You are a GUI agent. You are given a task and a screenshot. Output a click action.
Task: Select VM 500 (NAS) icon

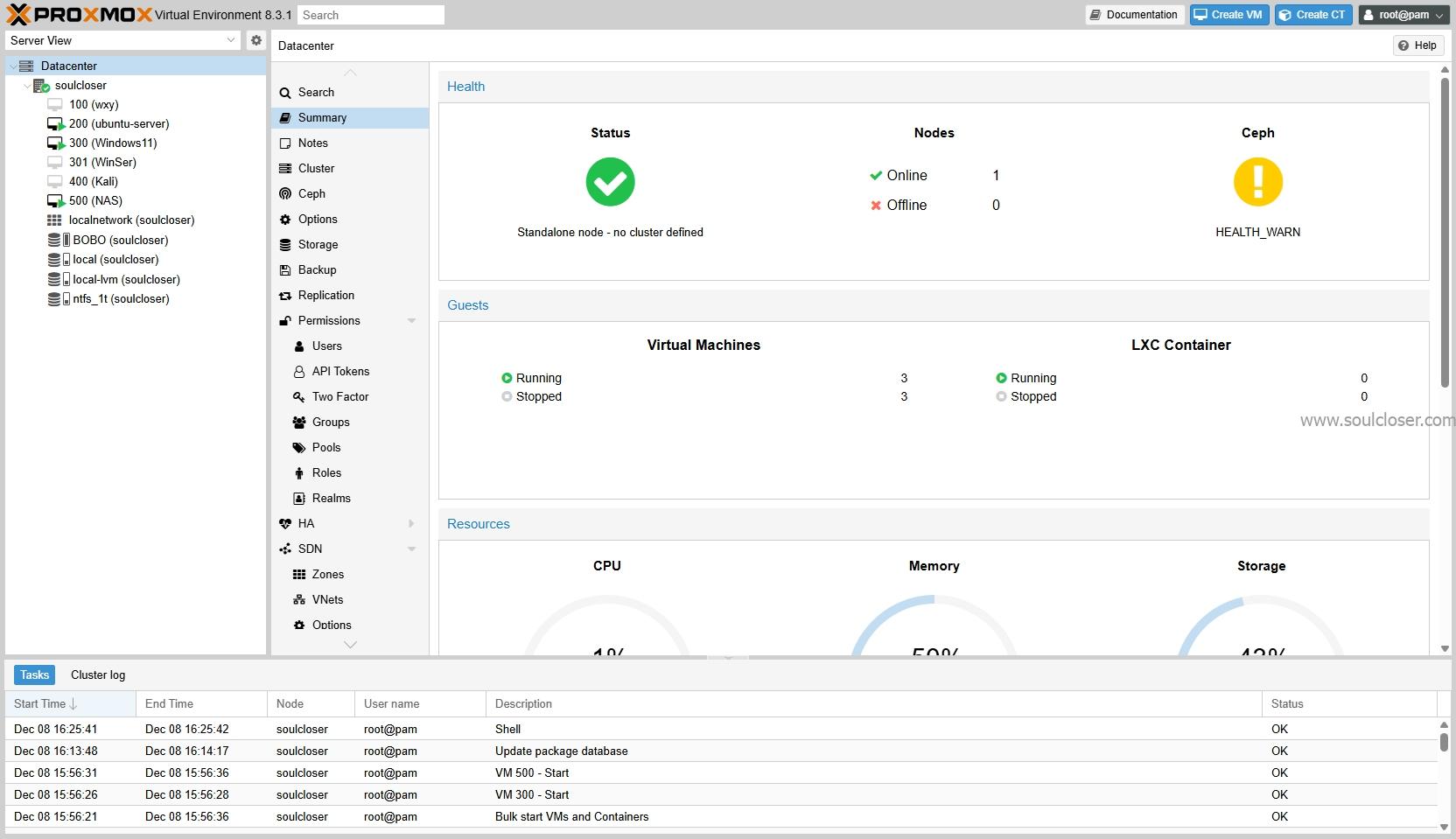56,200
